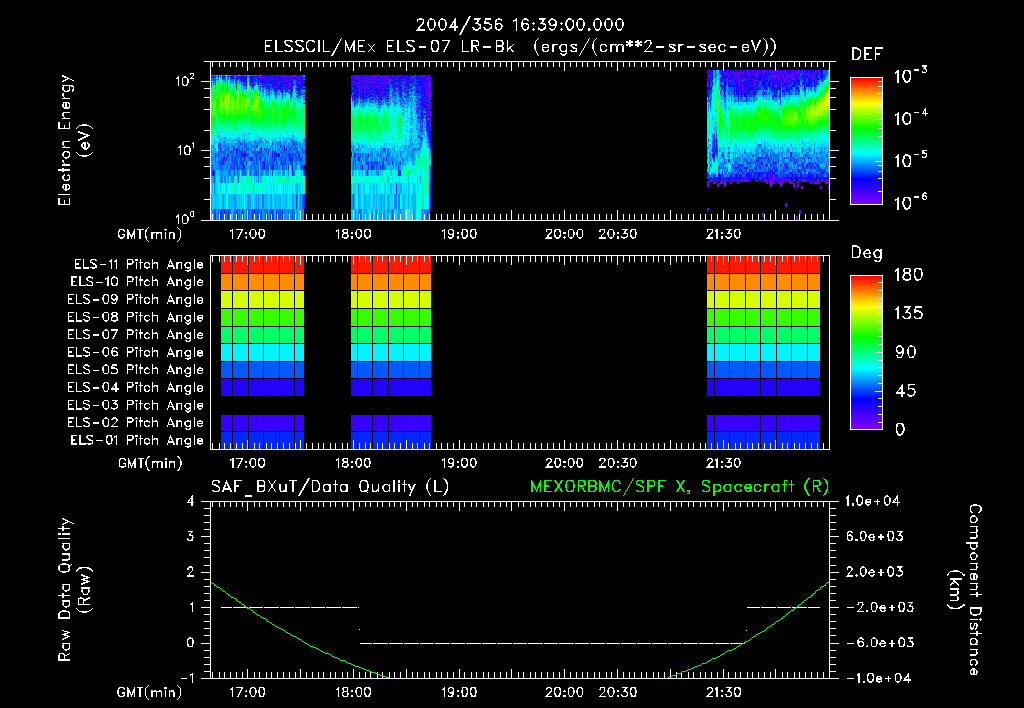Click the plot timestamp title 2004/356 16:39:00.000
Viewport: 1024px width, 708px height.
[x=520, y=25]
